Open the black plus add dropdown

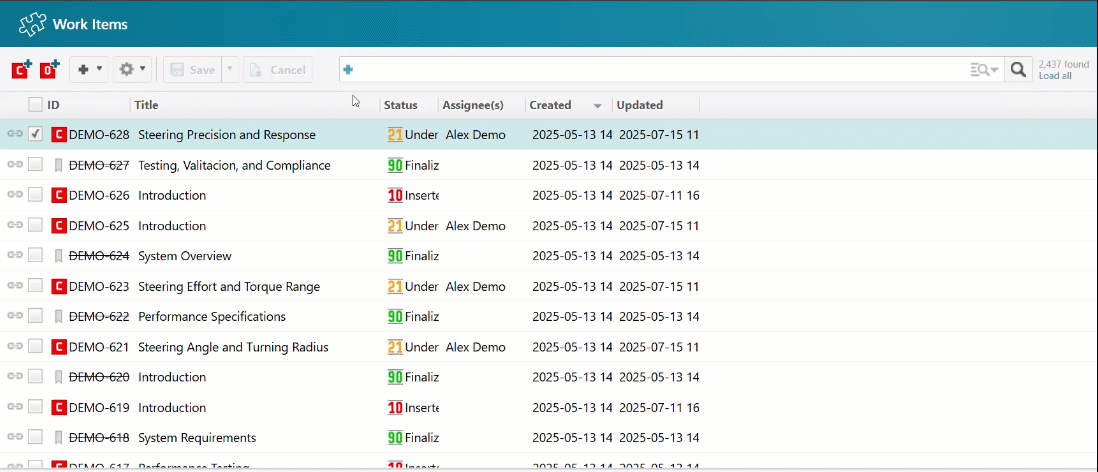click(x=90, y=69)
